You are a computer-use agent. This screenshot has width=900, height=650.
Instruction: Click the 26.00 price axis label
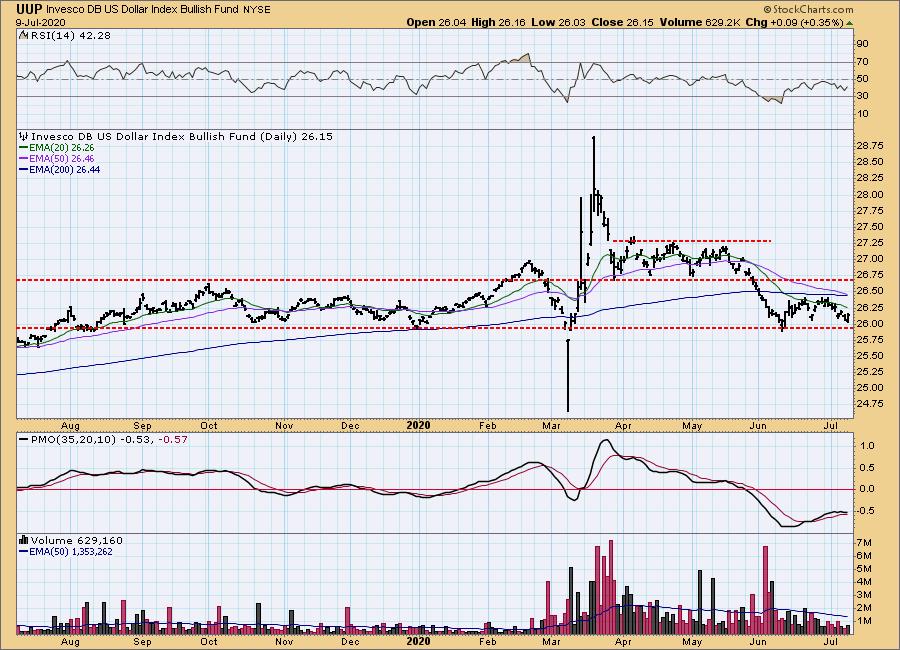pos(869,323)
